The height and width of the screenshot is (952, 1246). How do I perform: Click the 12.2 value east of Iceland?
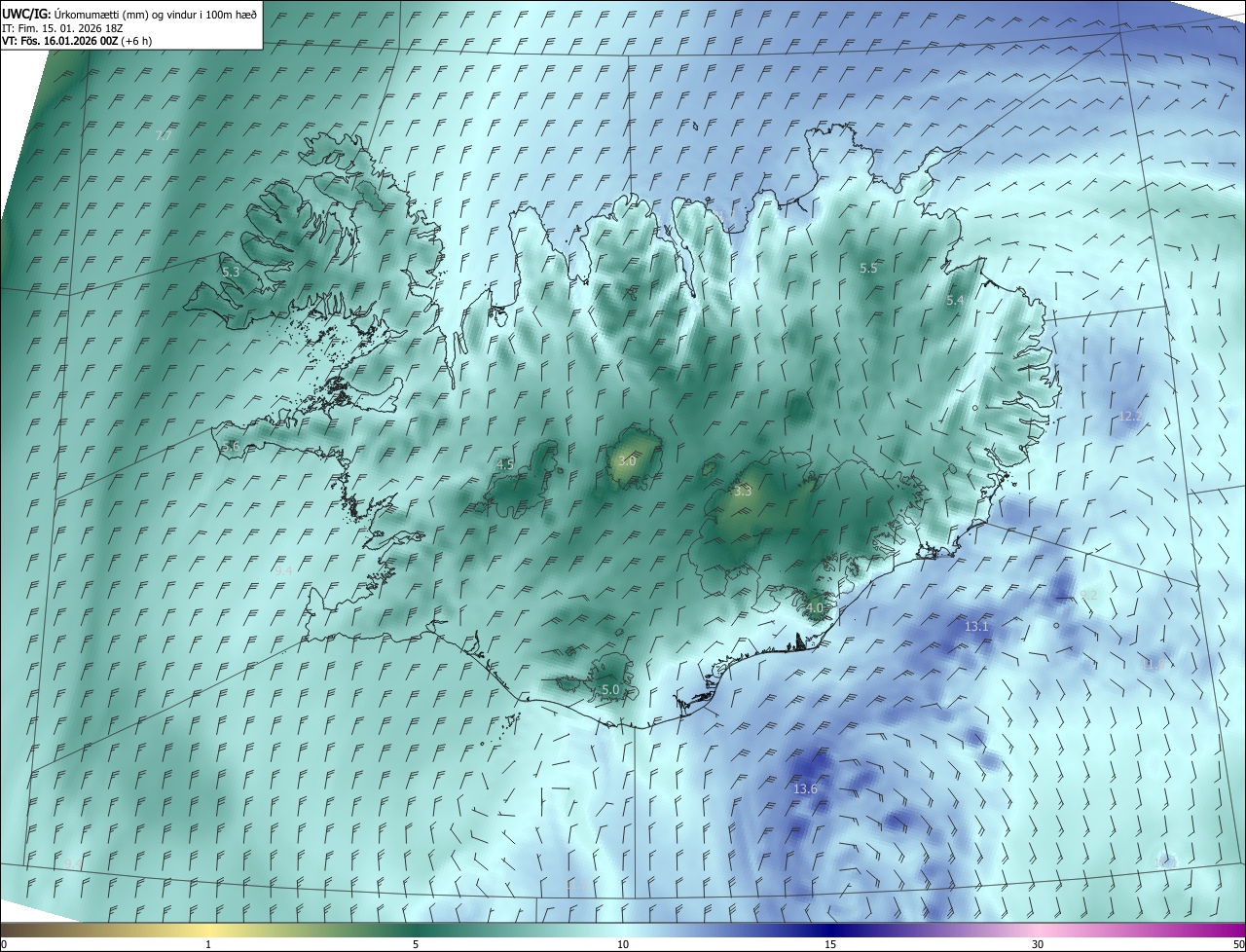[x=1130, y=417]
